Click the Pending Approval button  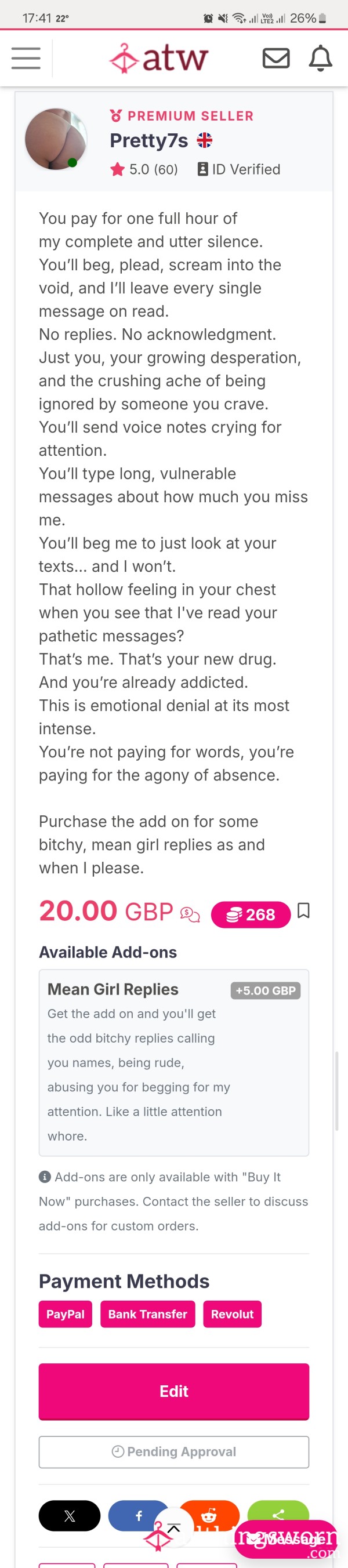(174, 1452)
